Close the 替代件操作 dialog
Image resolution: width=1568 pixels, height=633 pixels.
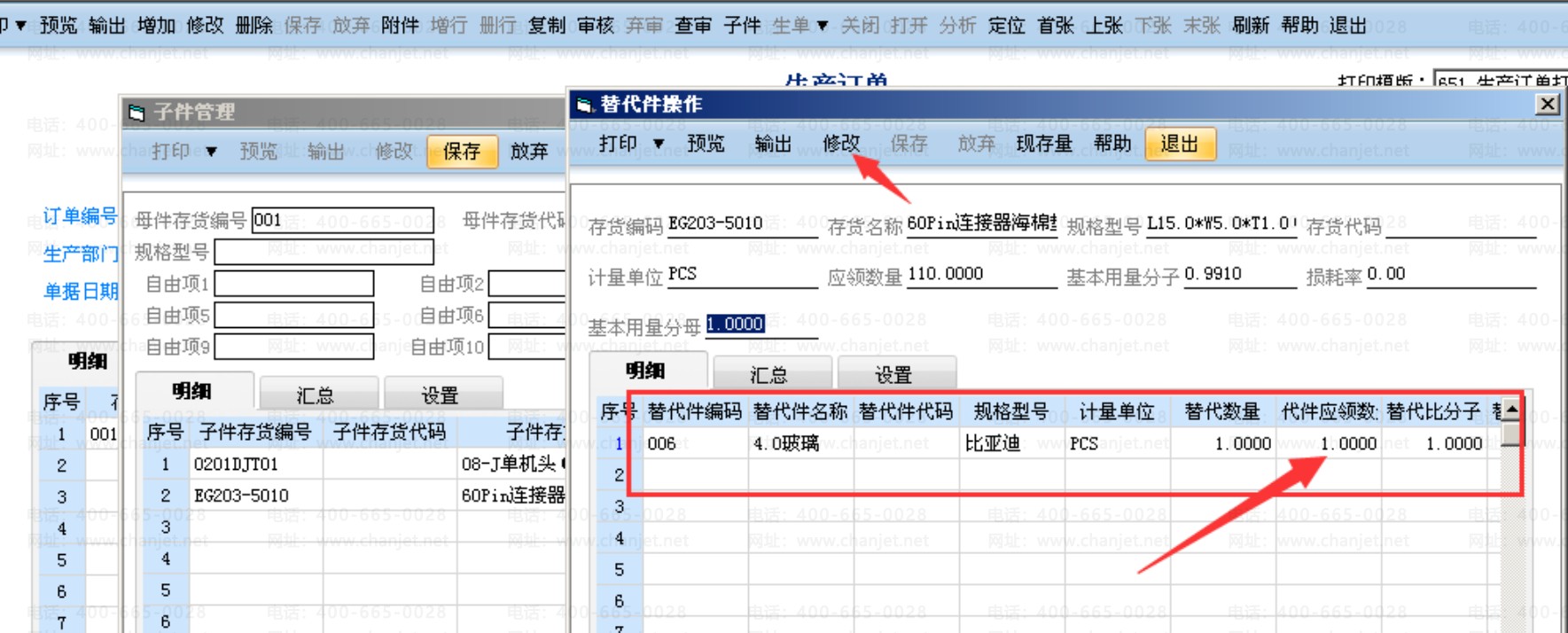click(x=1548, y=105)
